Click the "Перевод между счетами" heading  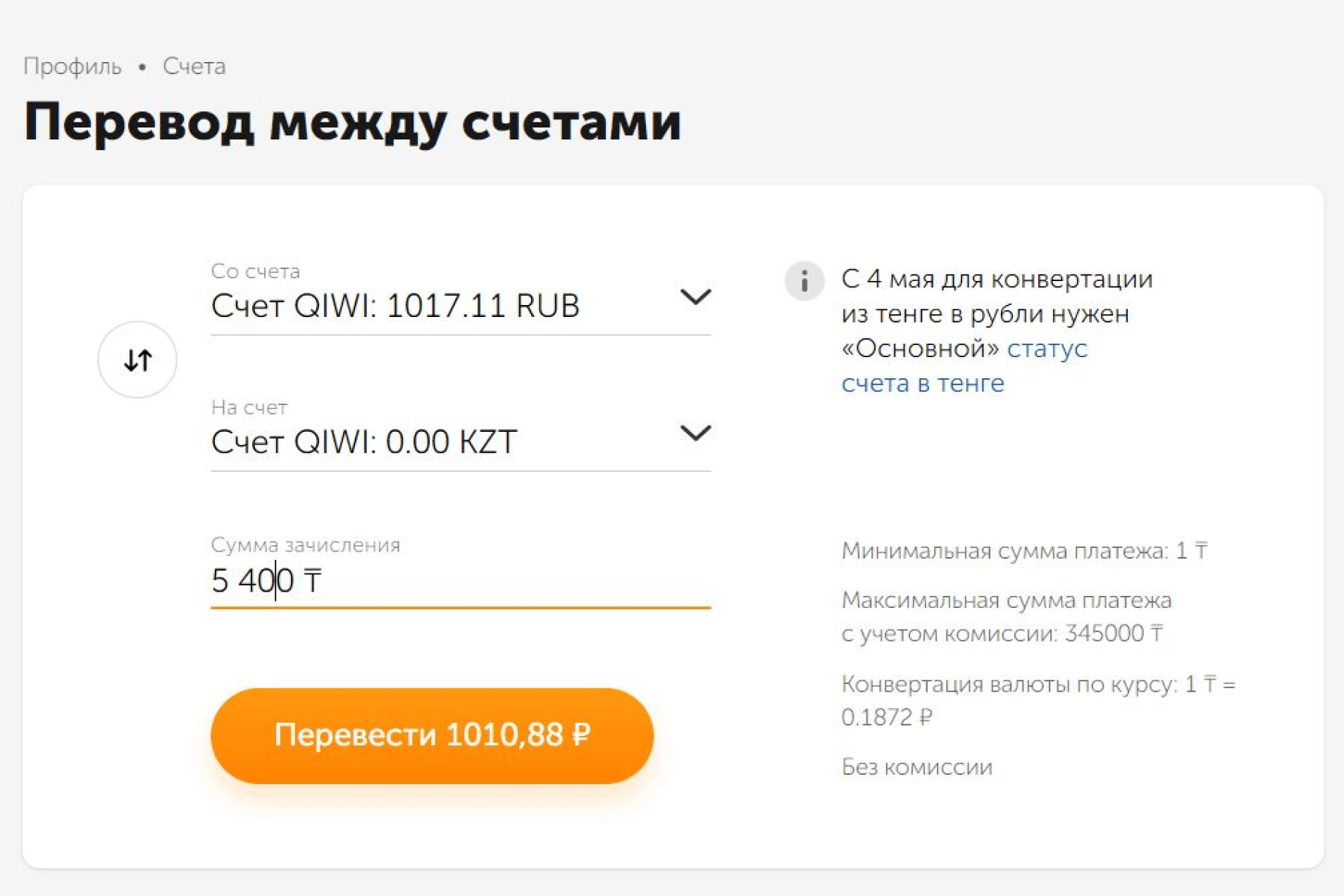pos(352,123)
